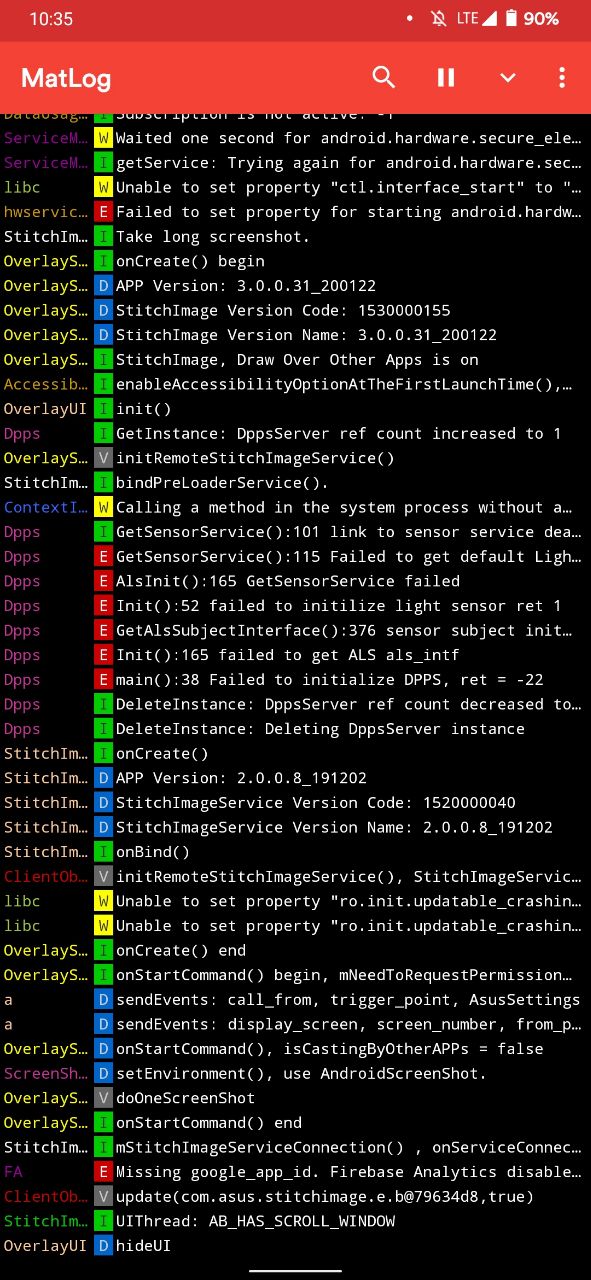This screenshot has width=591, height=1280.
Task: Tap the Dpps tag on 'AlsInit():165' line
Action: point(22,581)
